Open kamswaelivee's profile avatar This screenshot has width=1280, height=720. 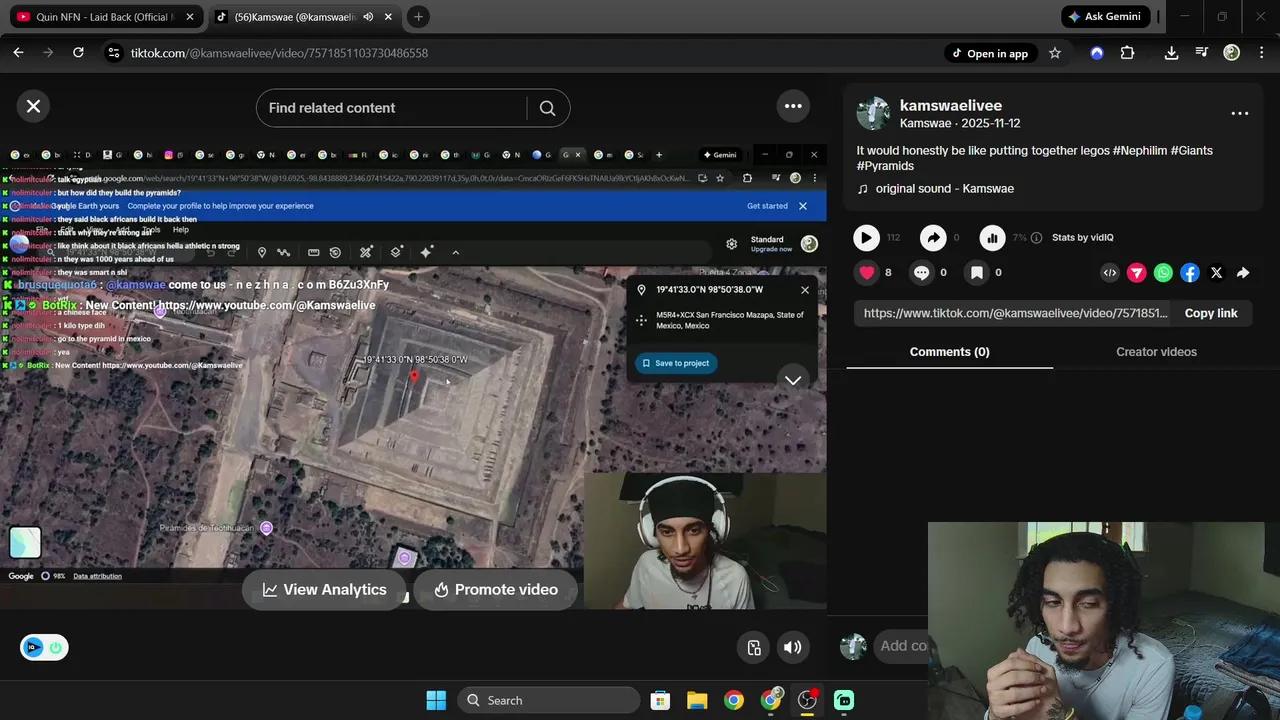click(x=873, y=113)
